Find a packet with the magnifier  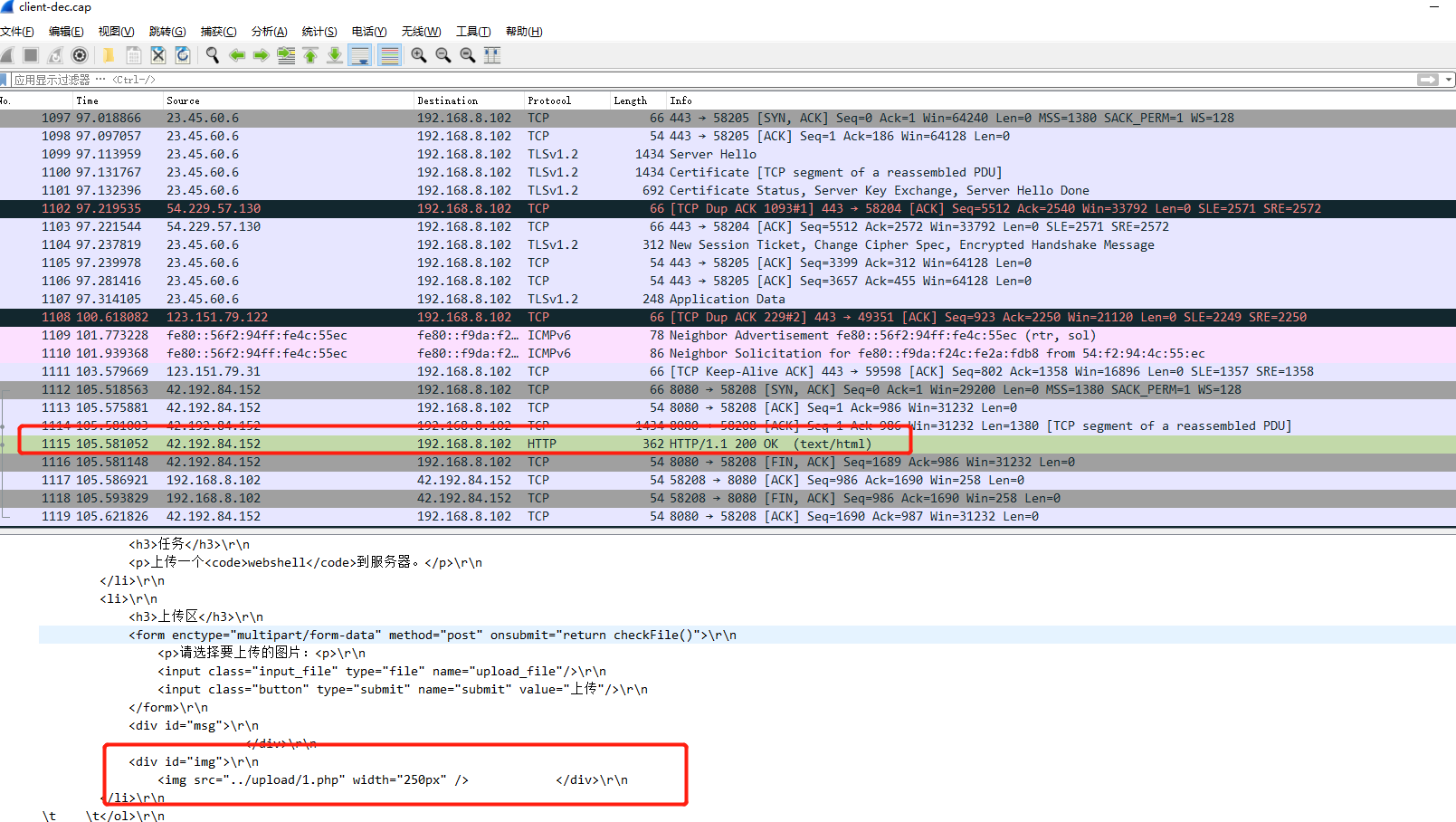coord(213,55)
